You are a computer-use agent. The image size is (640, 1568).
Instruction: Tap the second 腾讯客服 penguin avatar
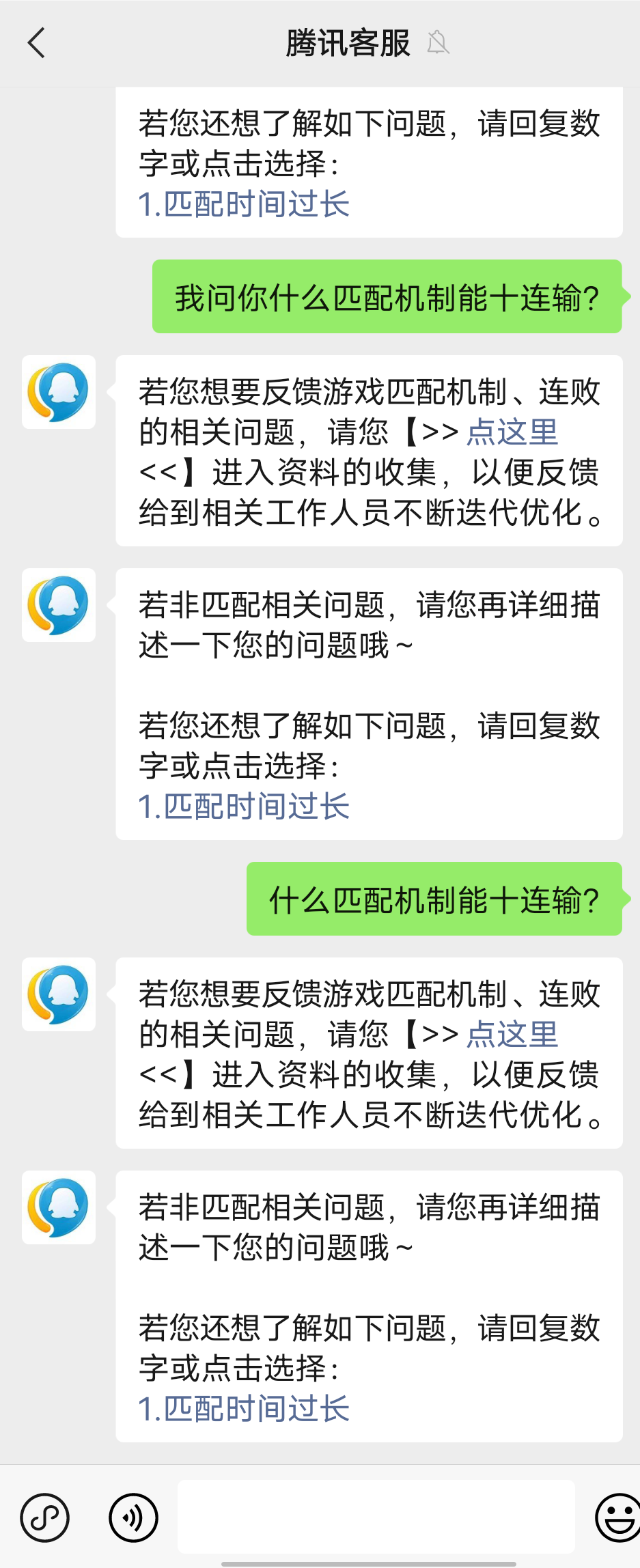[59, 605]
